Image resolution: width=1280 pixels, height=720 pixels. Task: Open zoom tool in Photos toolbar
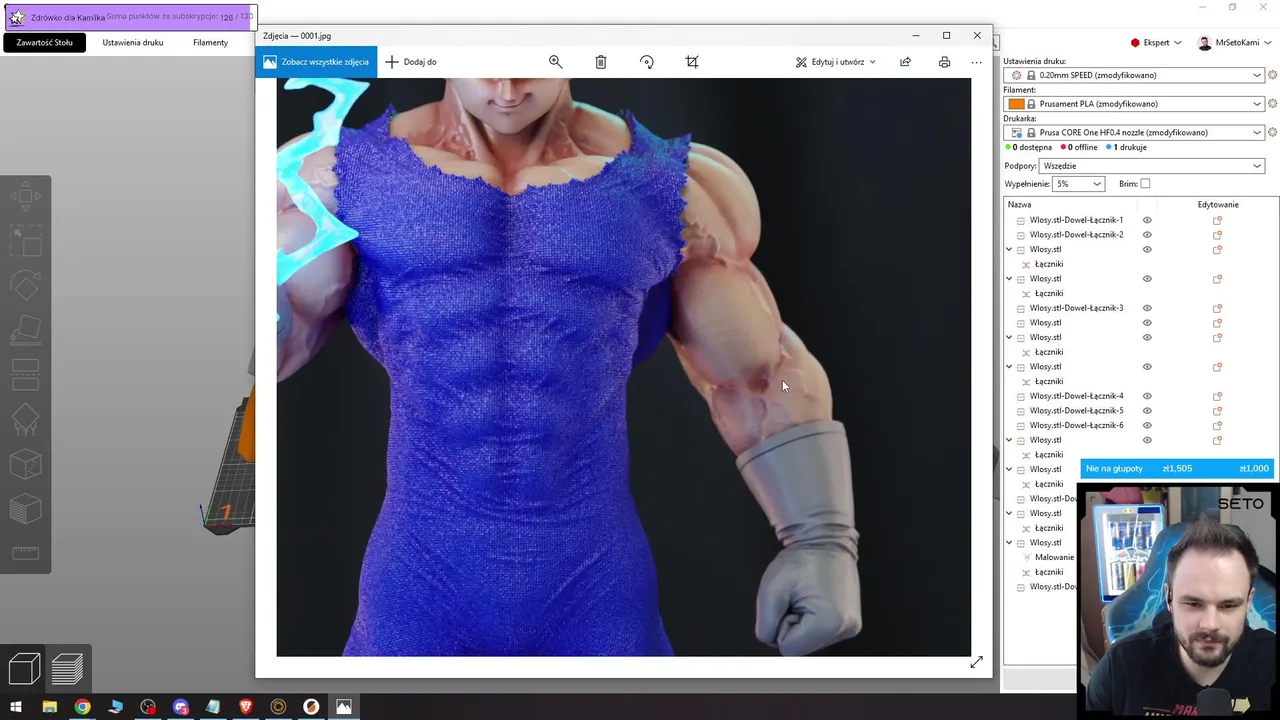point(556,62)
